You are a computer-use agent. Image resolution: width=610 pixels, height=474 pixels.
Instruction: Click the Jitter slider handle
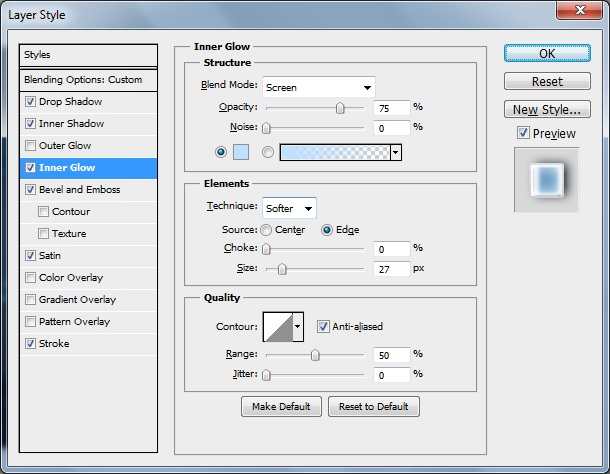point(266,375)
